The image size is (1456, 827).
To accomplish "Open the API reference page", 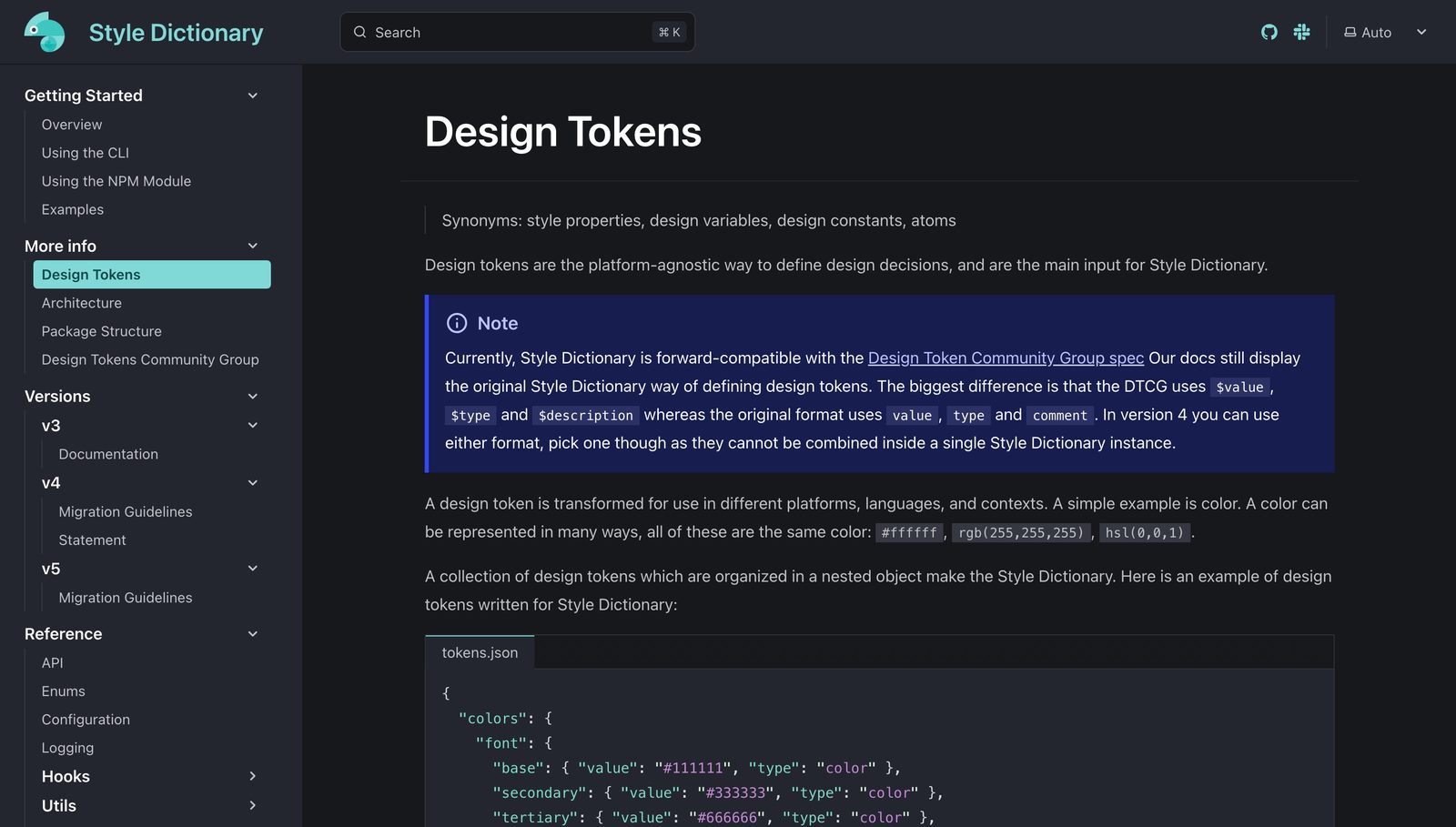I will [53, 663].
